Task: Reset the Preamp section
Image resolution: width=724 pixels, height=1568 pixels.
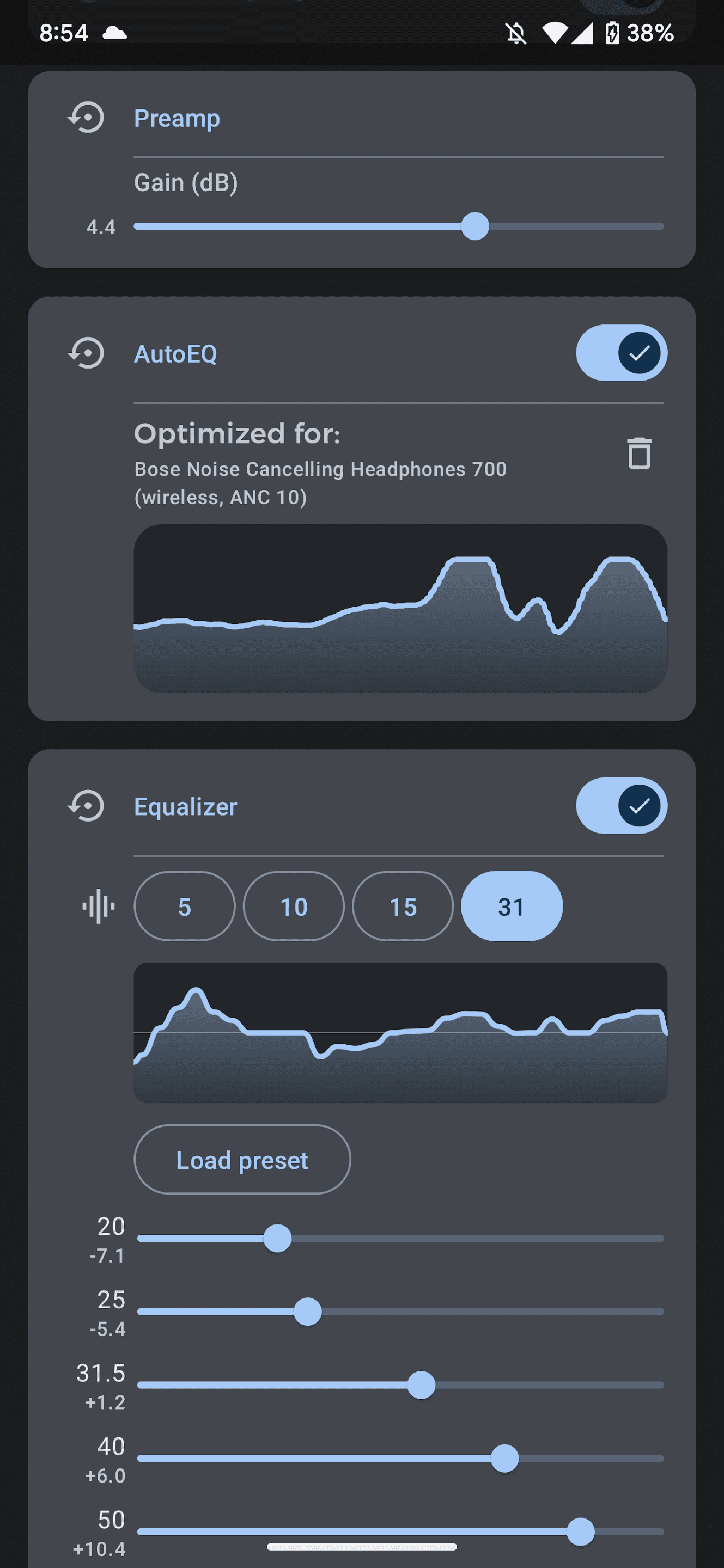Action: [x=86, y=118]
